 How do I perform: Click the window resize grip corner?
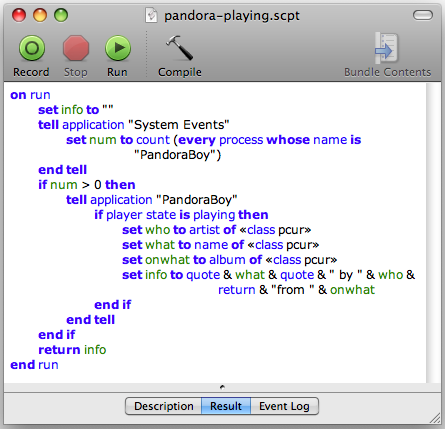click(x=435, y=418)
